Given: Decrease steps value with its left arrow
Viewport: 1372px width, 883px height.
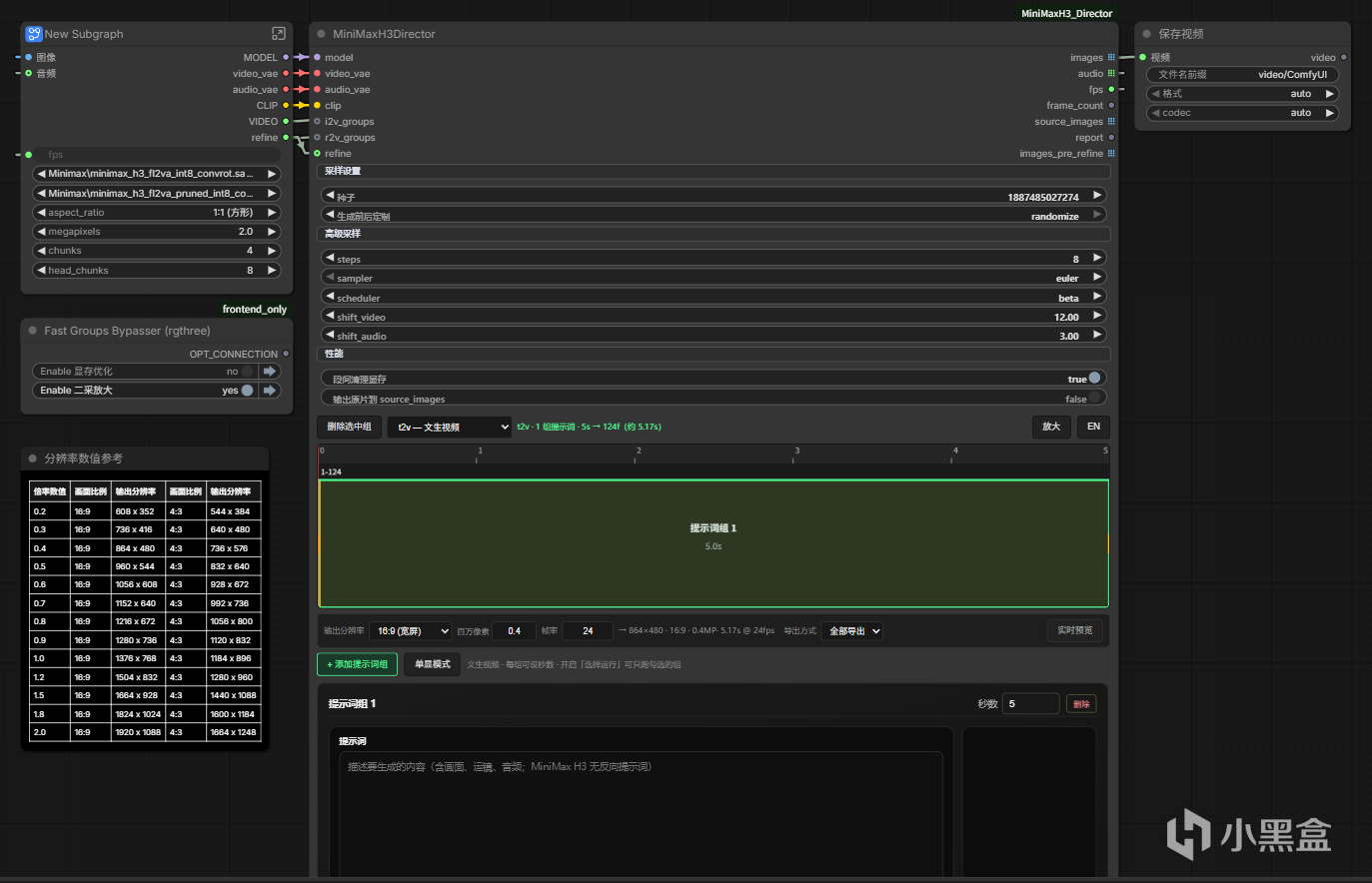Looking at the screenshot, I should [x=330, y=258].
